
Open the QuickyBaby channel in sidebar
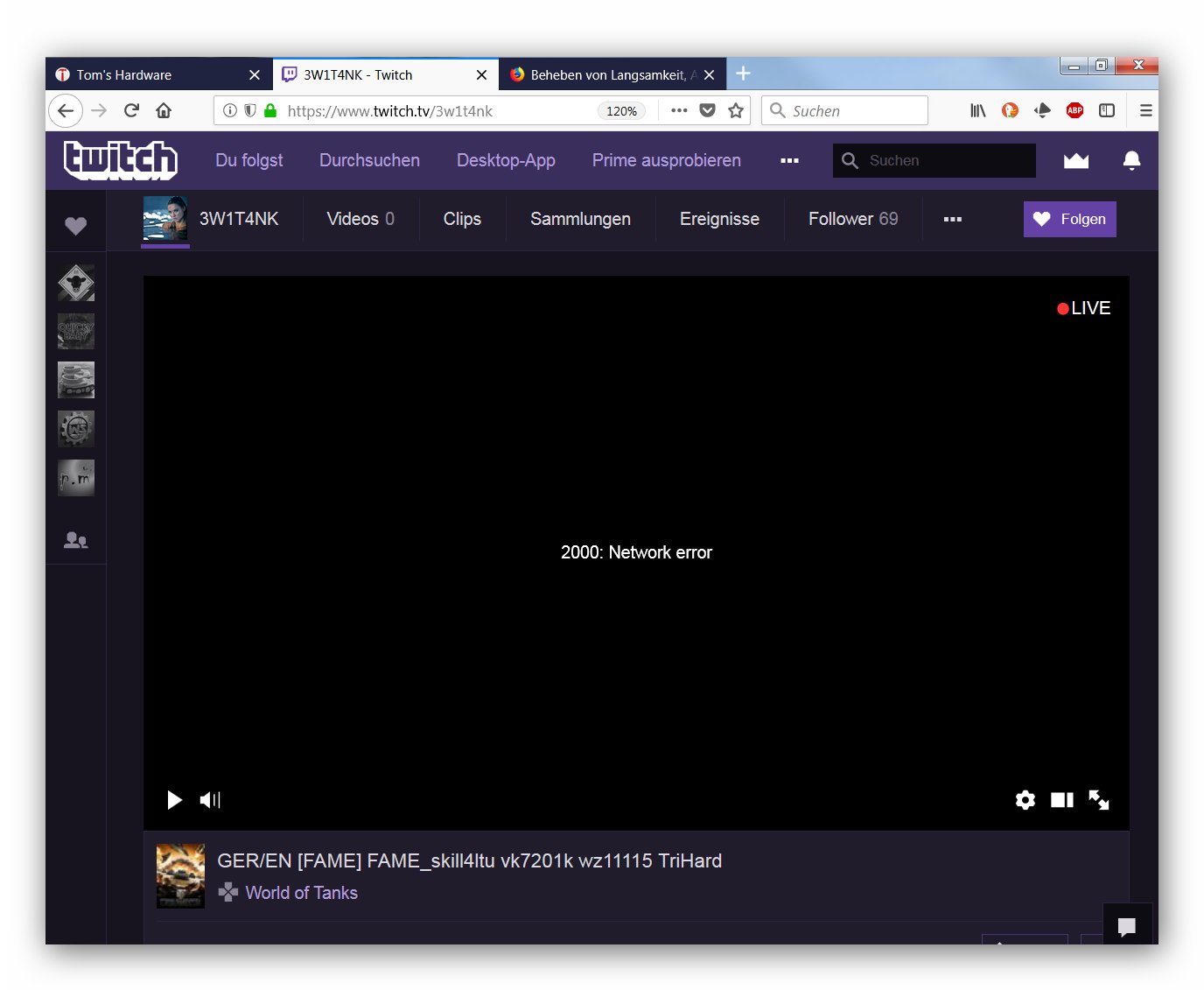76,332
